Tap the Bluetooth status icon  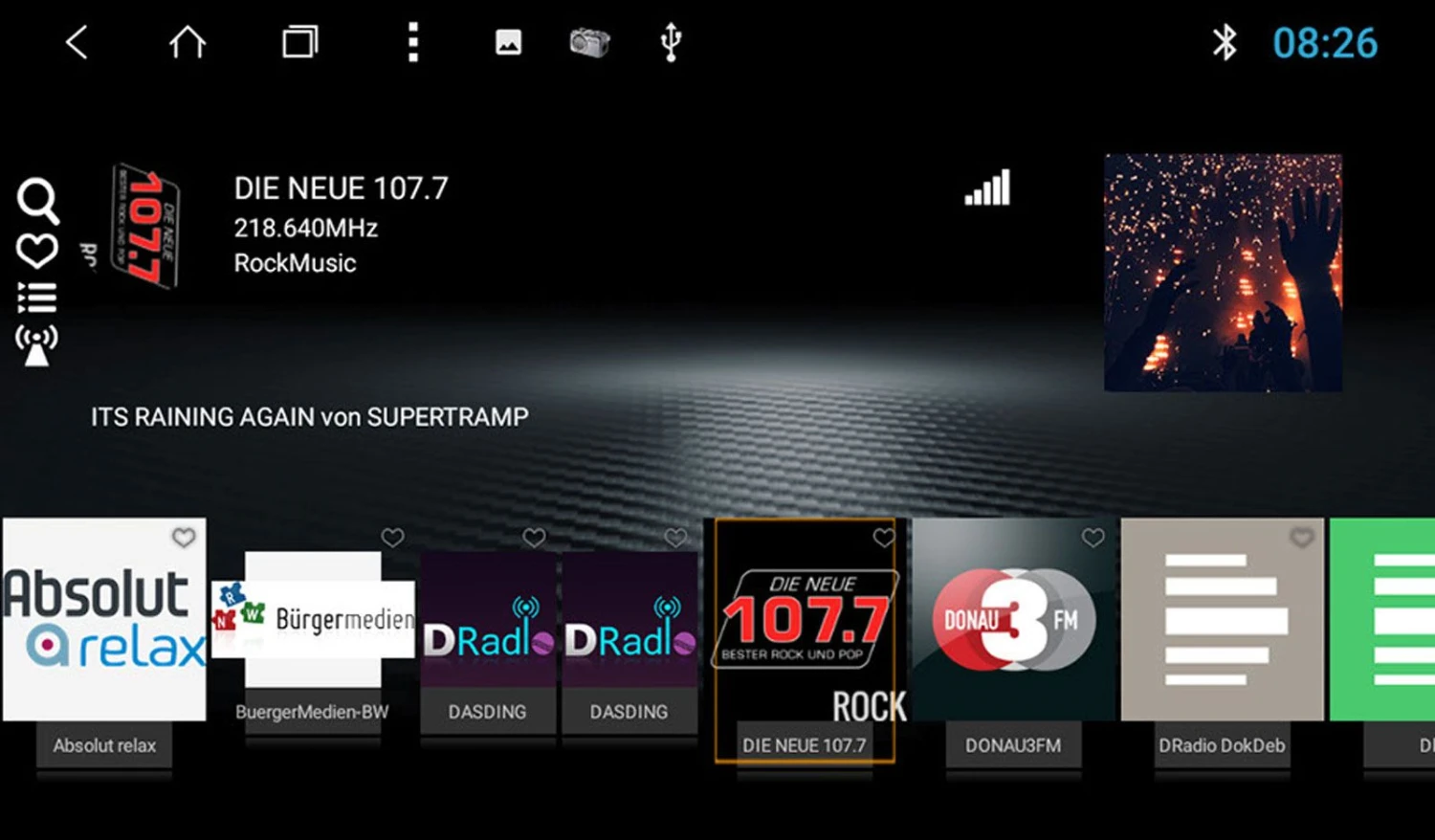(1225, 42)
